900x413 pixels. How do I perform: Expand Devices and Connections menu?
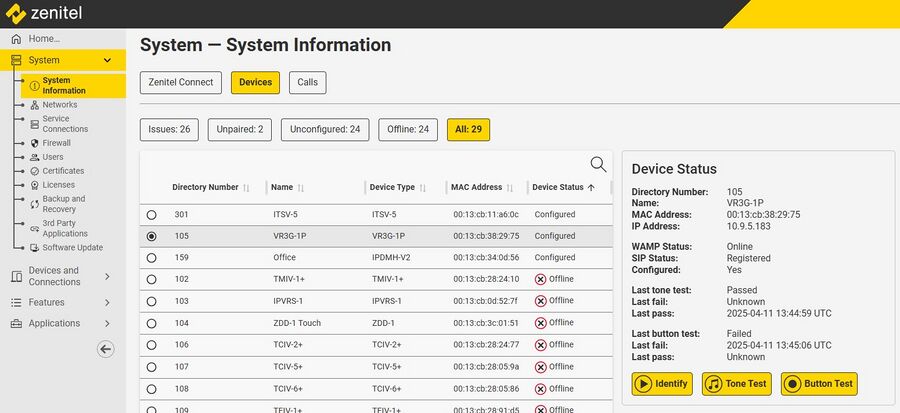pyautogui.click(x=62, y=276)
